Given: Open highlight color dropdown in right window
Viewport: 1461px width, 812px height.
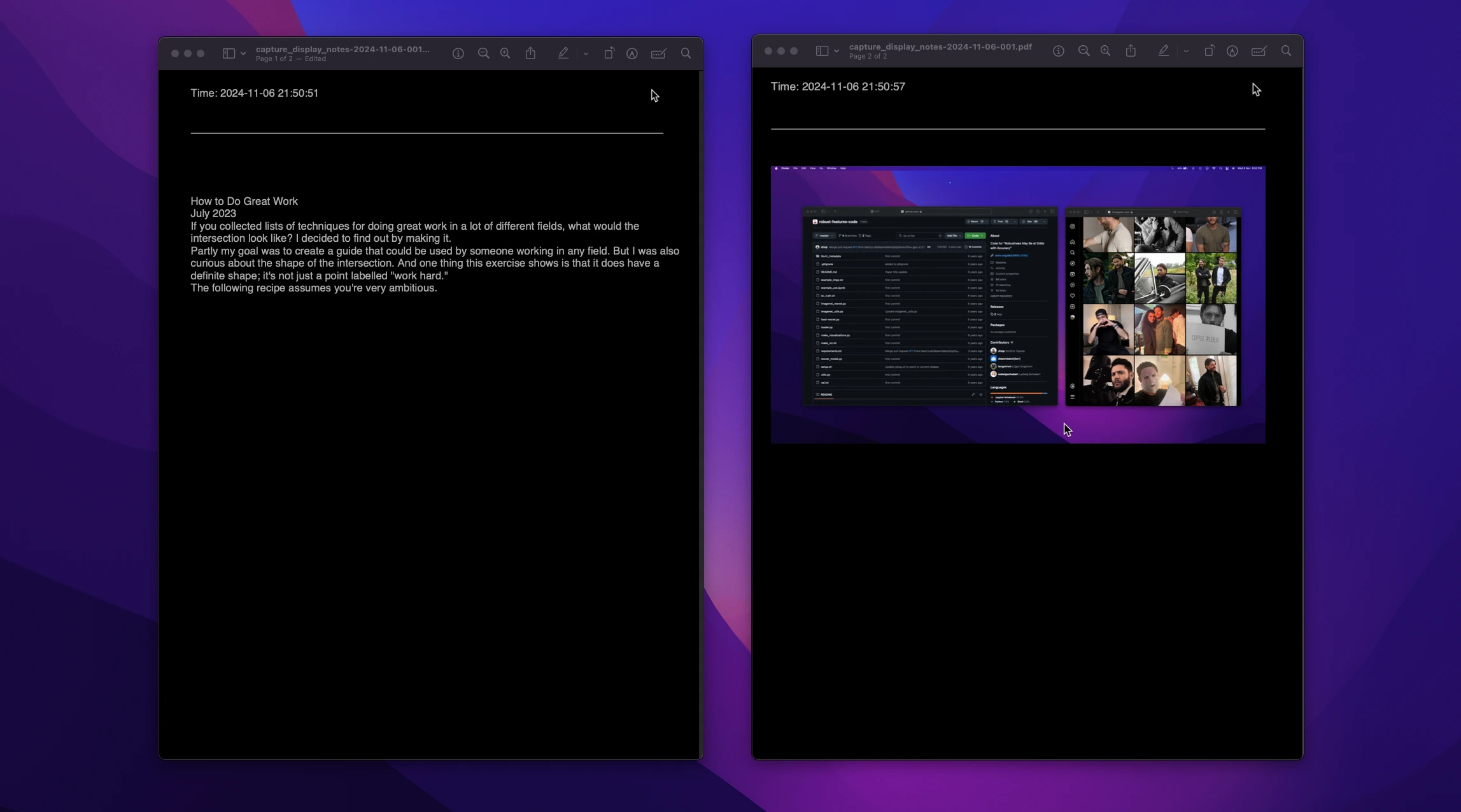Looking at the screenshot, I should pos(1186,52).
